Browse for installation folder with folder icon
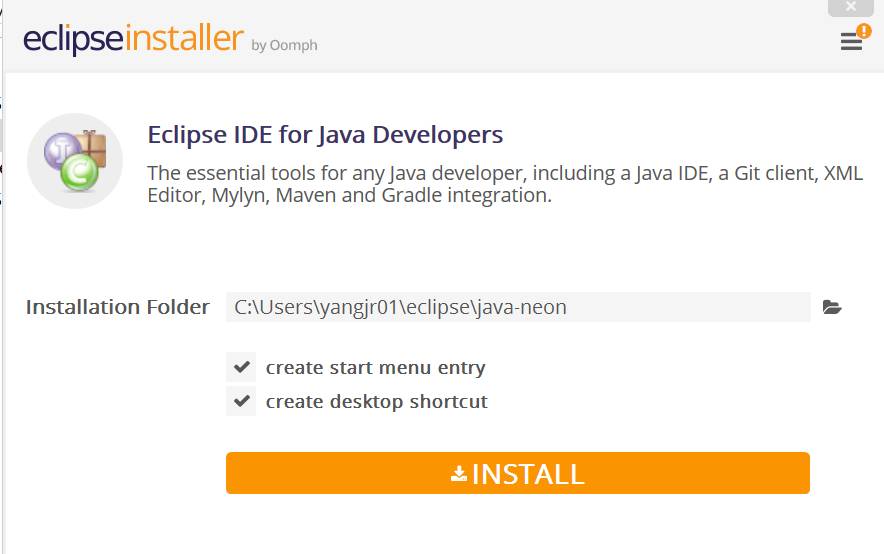The width and height of the screenshot is (884, 554). point(831,307)
